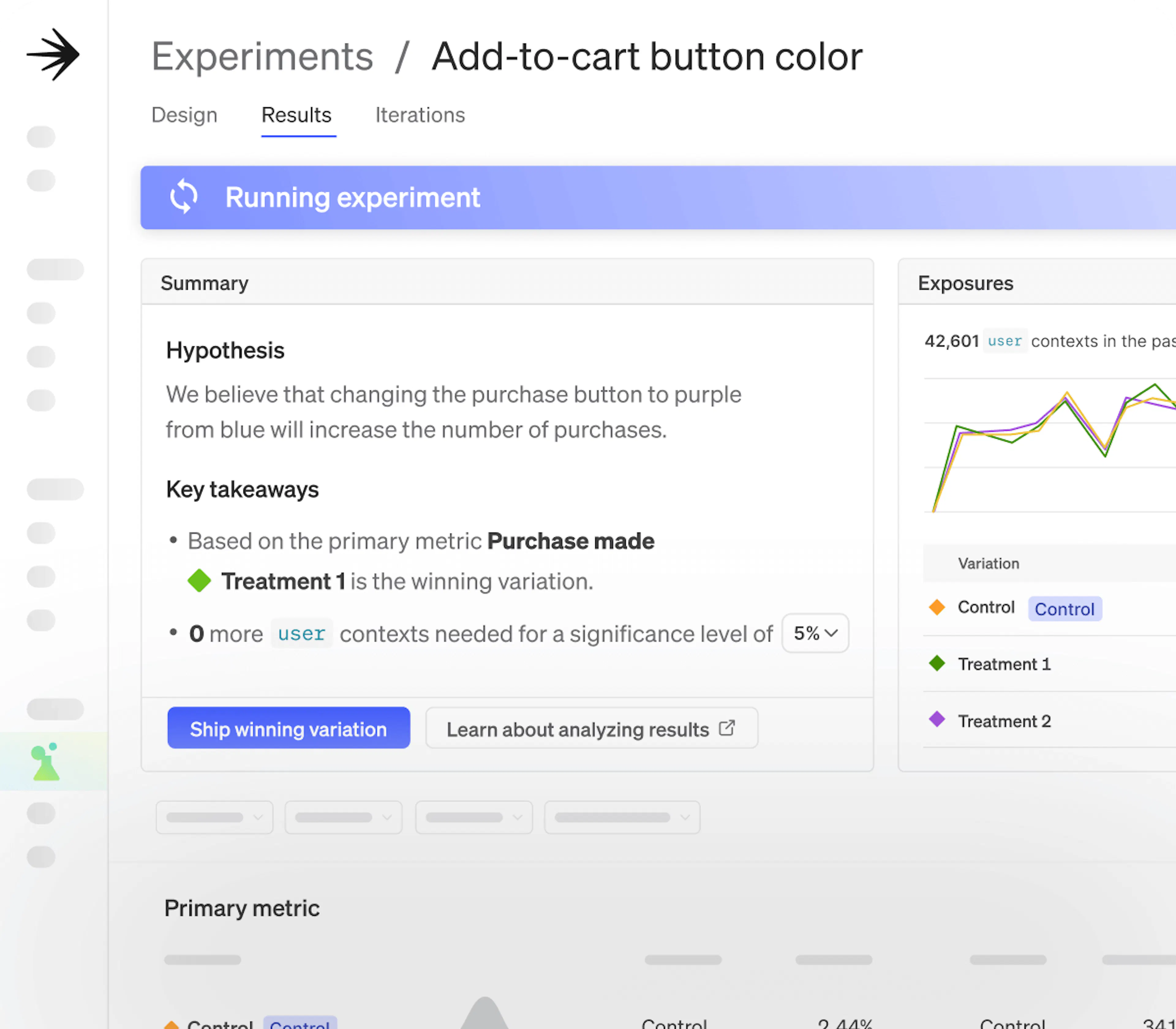Select the Results tab
Image resolution: width=1176 pixels, height=1029 pixels.
click(x=296, y=115)
